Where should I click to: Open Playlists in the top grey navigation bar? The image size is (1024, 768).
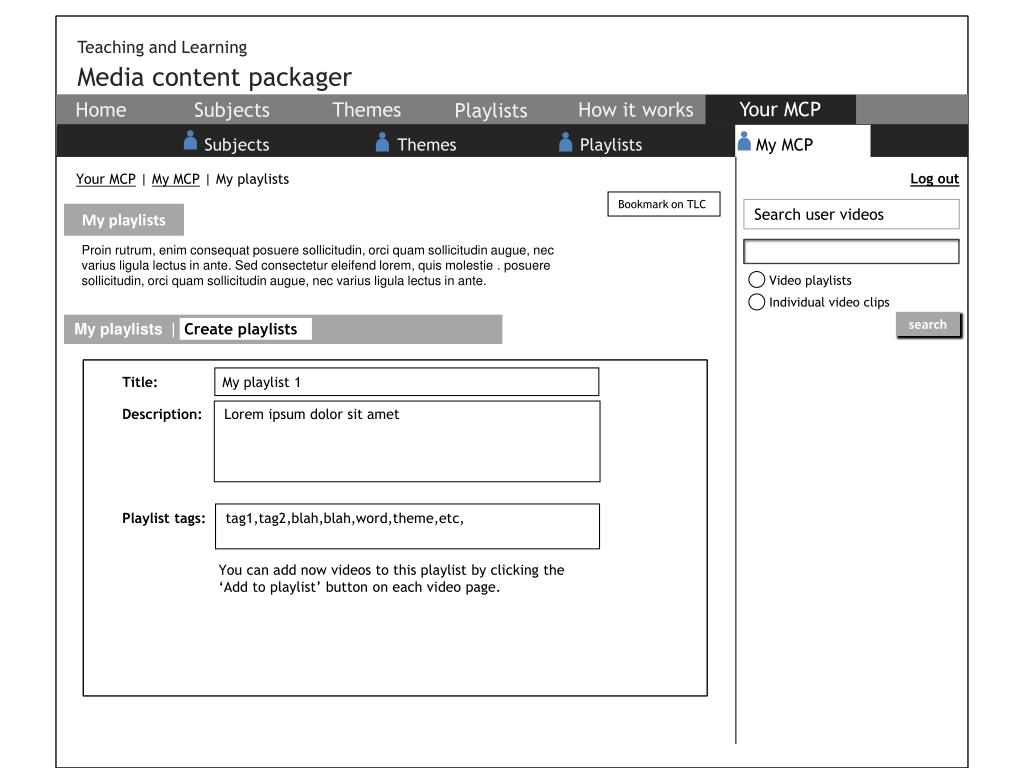point(491,110)
